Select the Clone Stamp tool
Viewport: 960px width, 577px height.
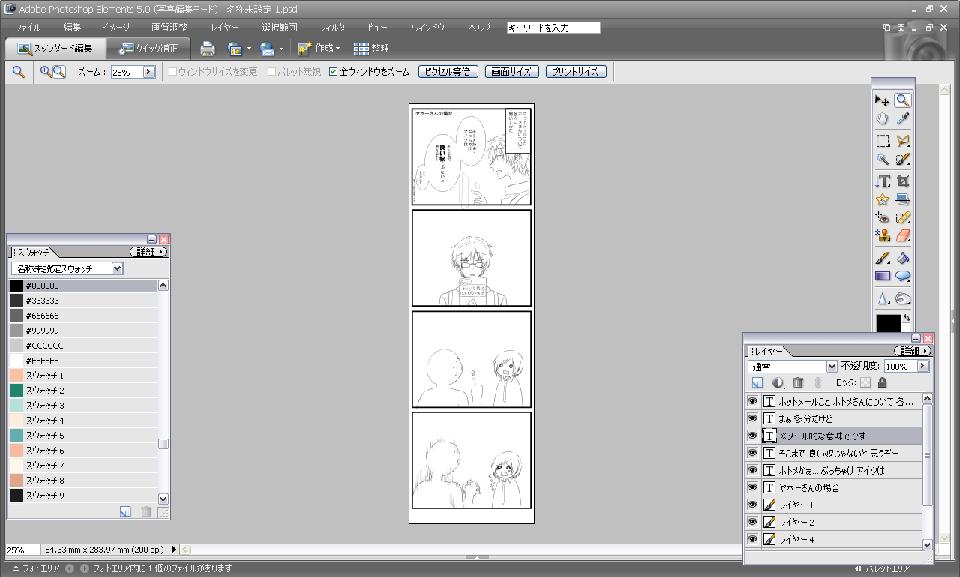[882, 236]
